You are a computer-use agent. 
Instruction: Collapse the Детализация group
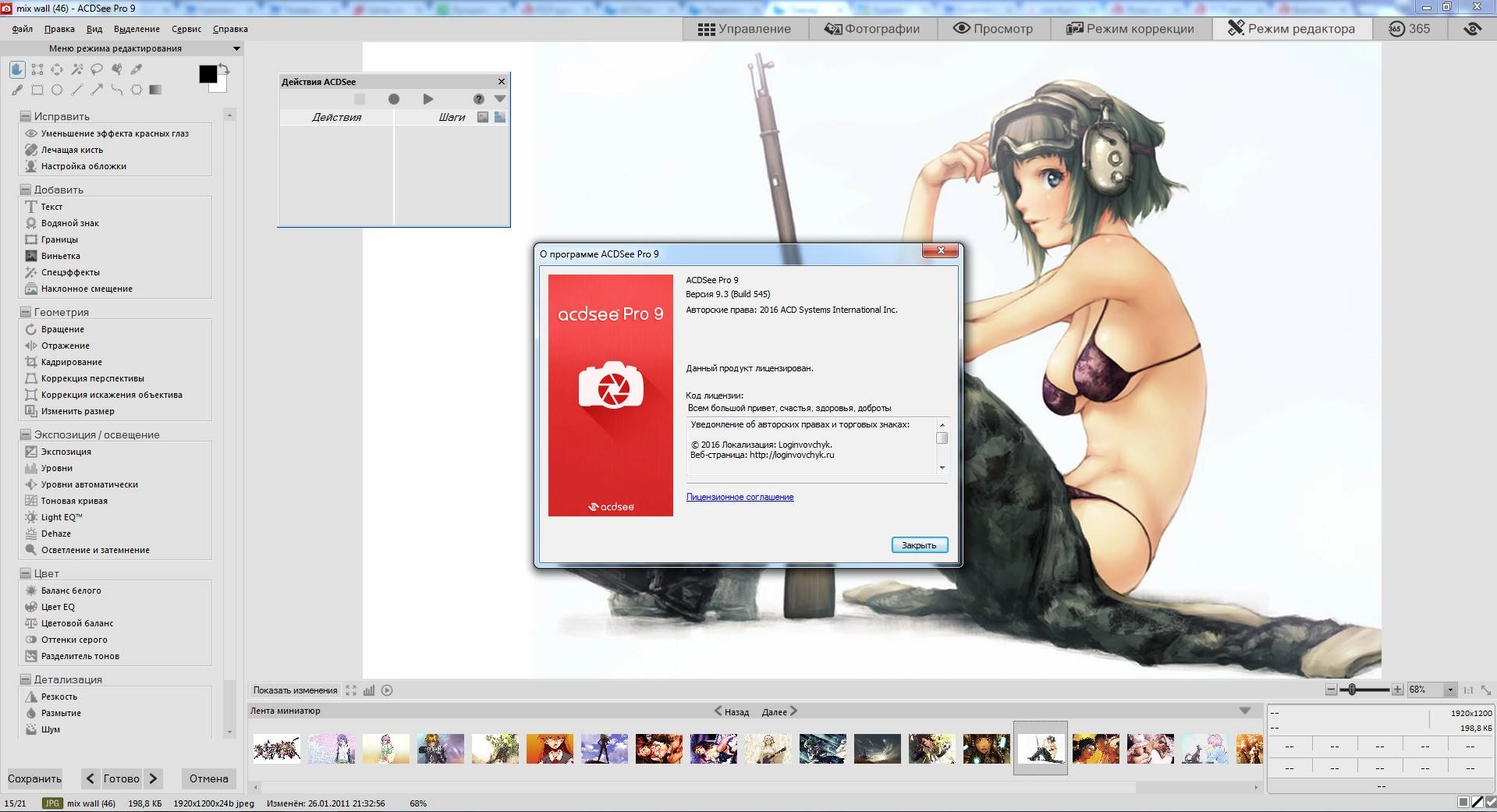click(x=26, y=679)
